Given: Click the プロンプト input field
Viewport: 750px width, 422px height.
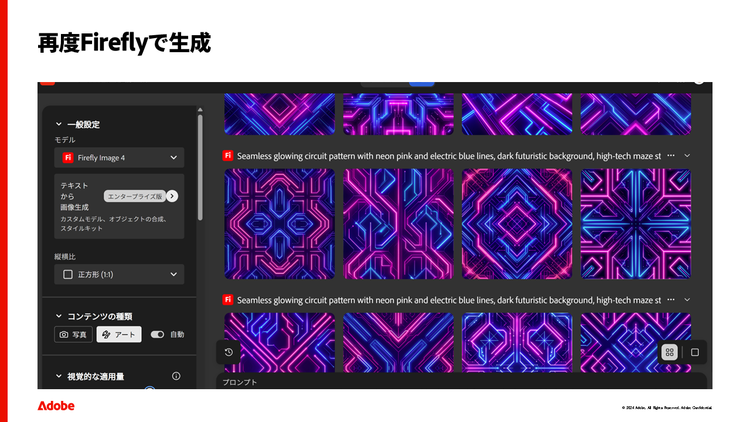Looking at the screenshot, I should (x=462, y=381).
